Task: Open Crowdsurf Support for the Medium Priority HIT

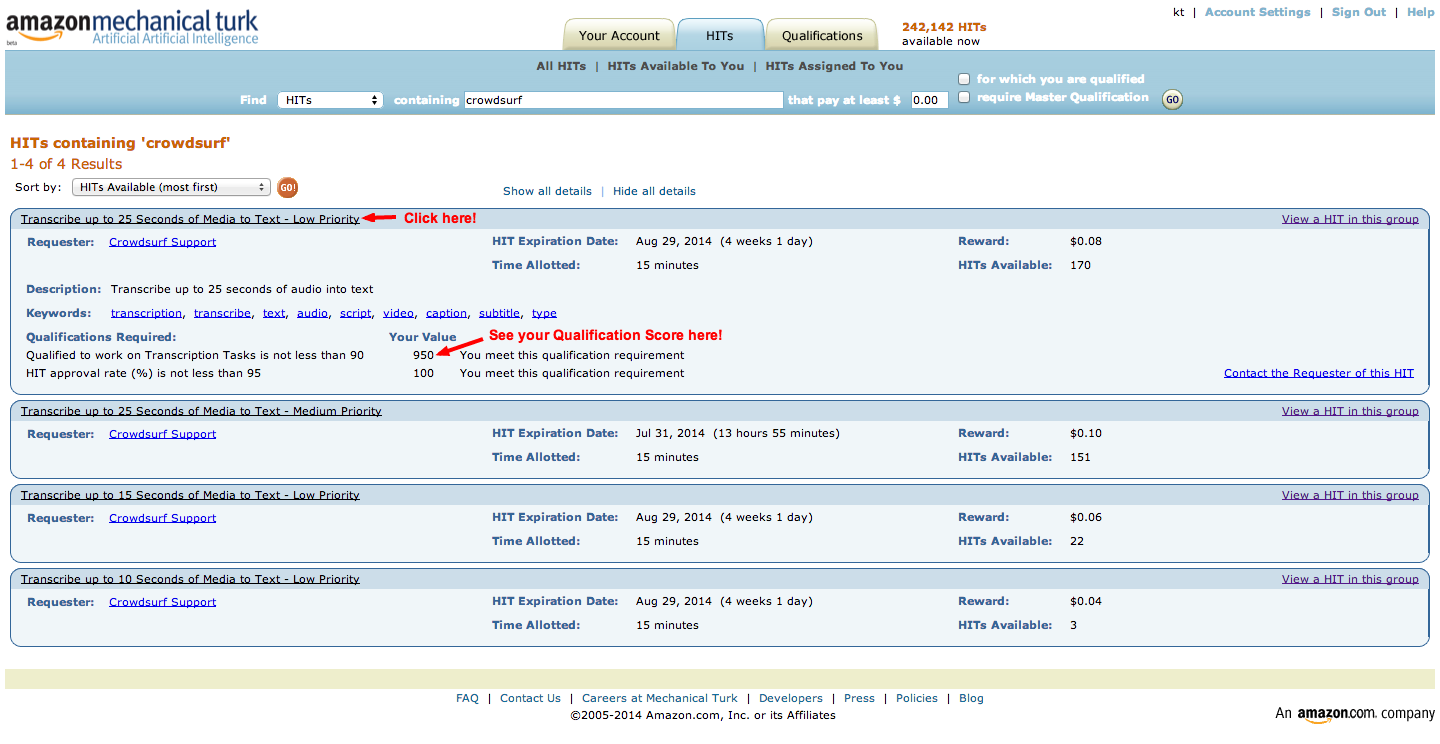Action: tap(162, 434)
